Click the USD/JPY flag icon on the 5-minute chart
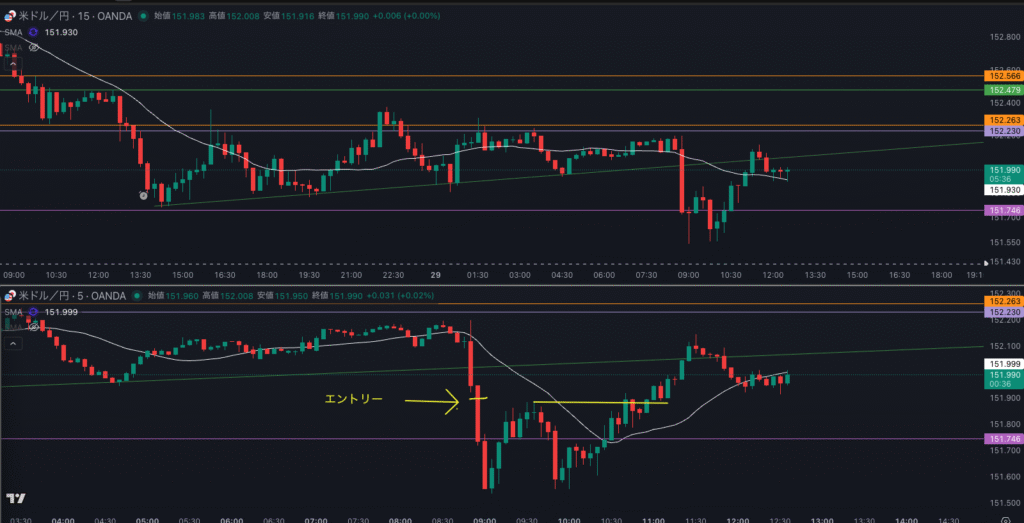Image resolution: width=1024 pixels, height=523 pixels. 10,295
